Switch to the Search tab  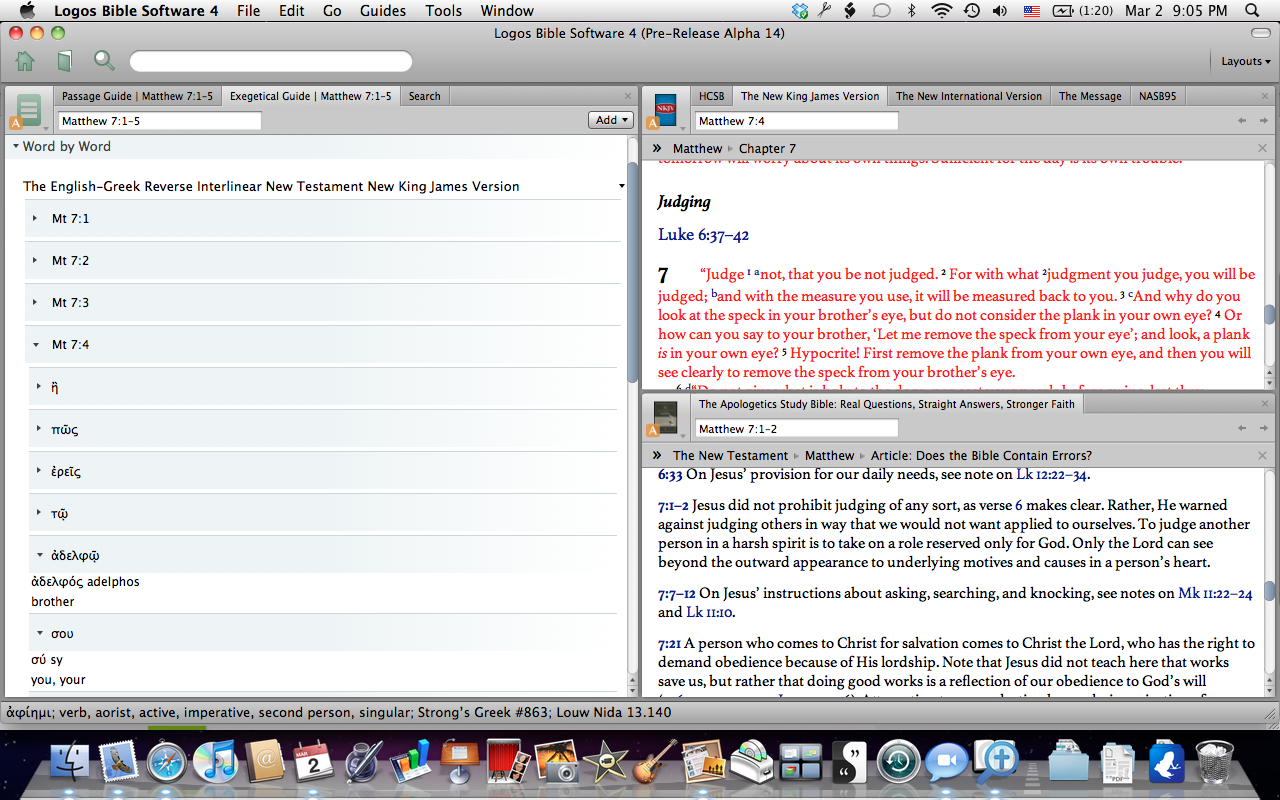(424, 96)
